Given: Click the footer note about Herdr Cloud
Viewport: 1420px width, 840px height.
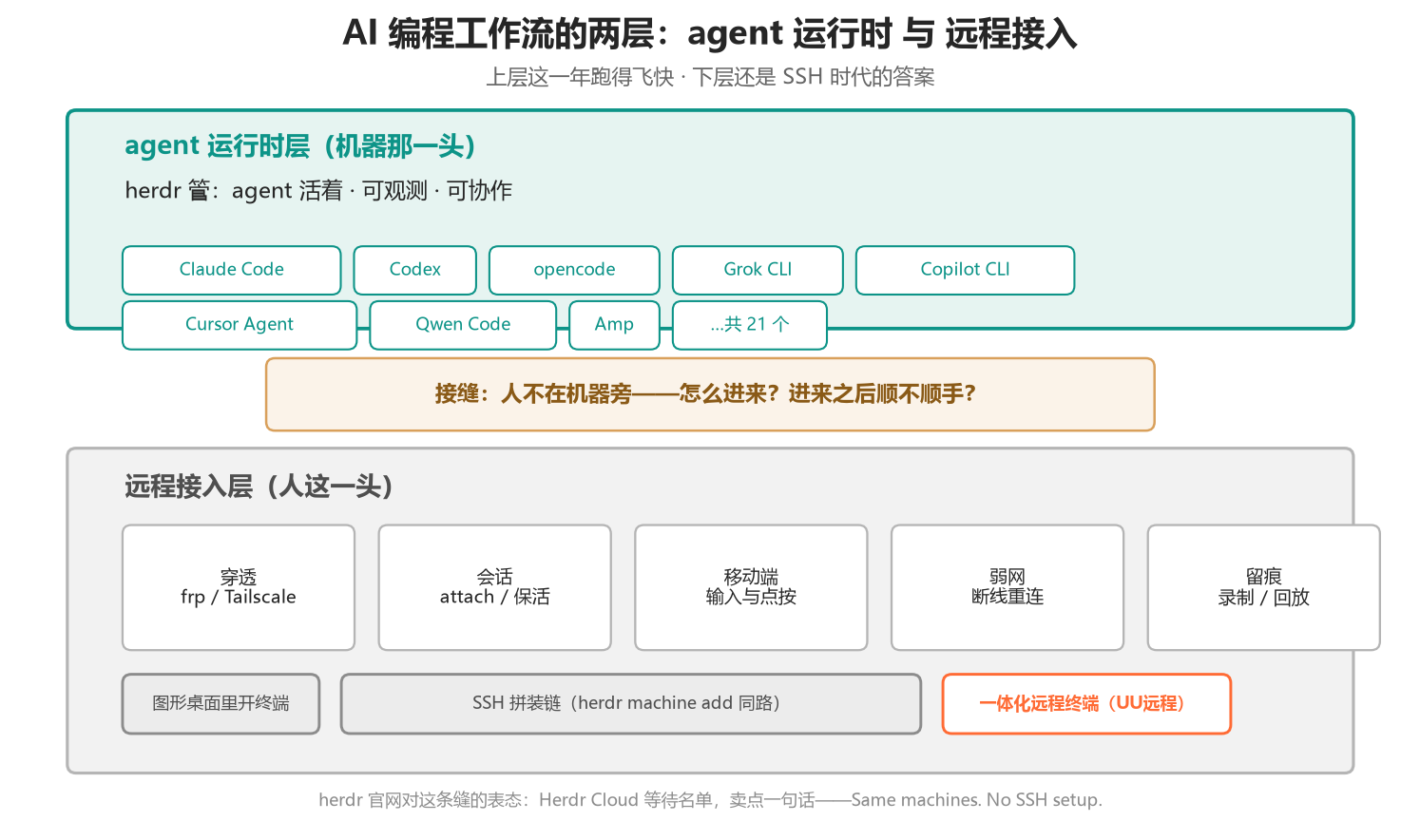Looking at the screenshot, I should point(710,800).
